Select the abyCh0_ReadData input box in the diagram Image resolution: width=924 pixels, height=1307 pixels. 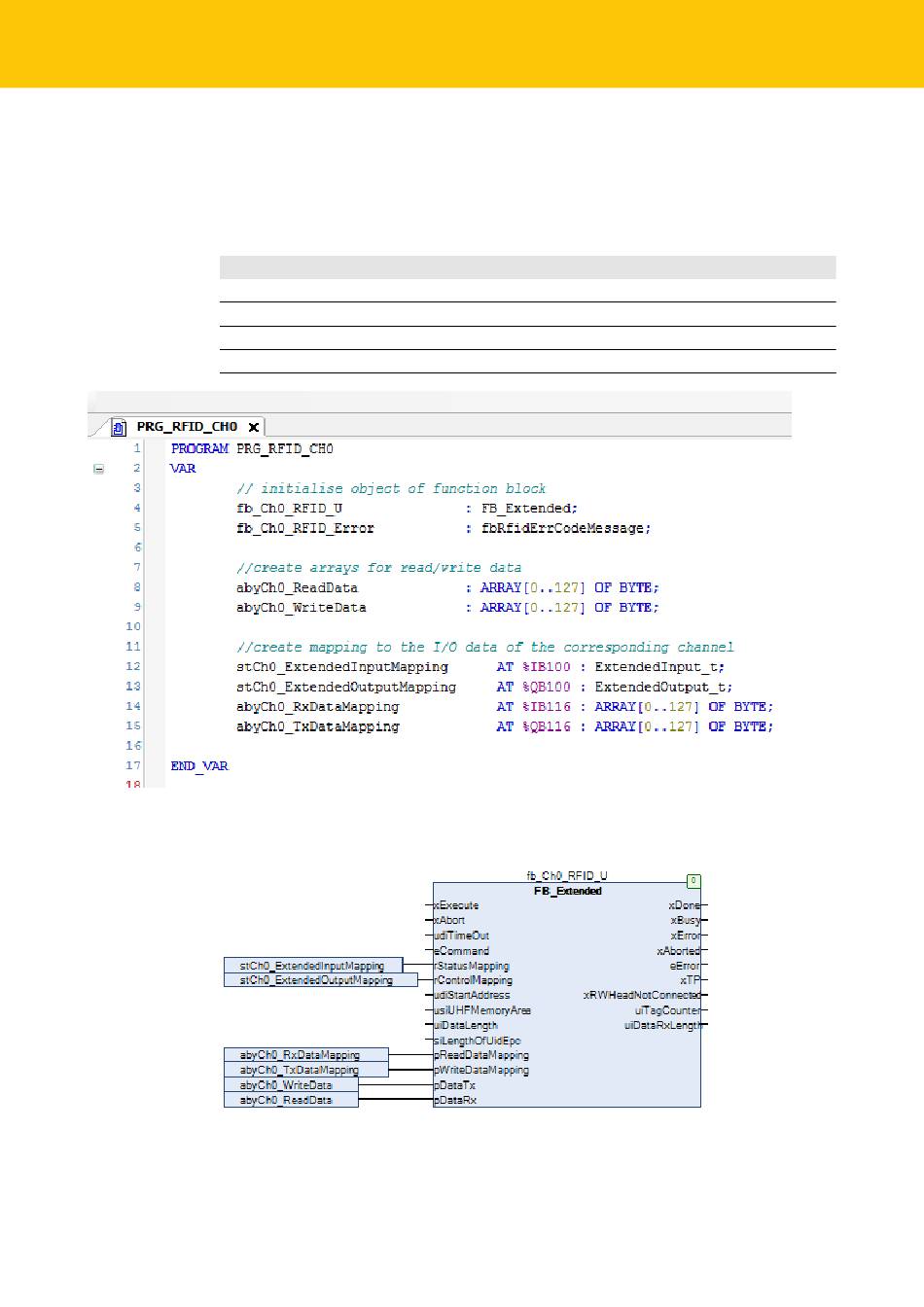[x=291, y=1100]
